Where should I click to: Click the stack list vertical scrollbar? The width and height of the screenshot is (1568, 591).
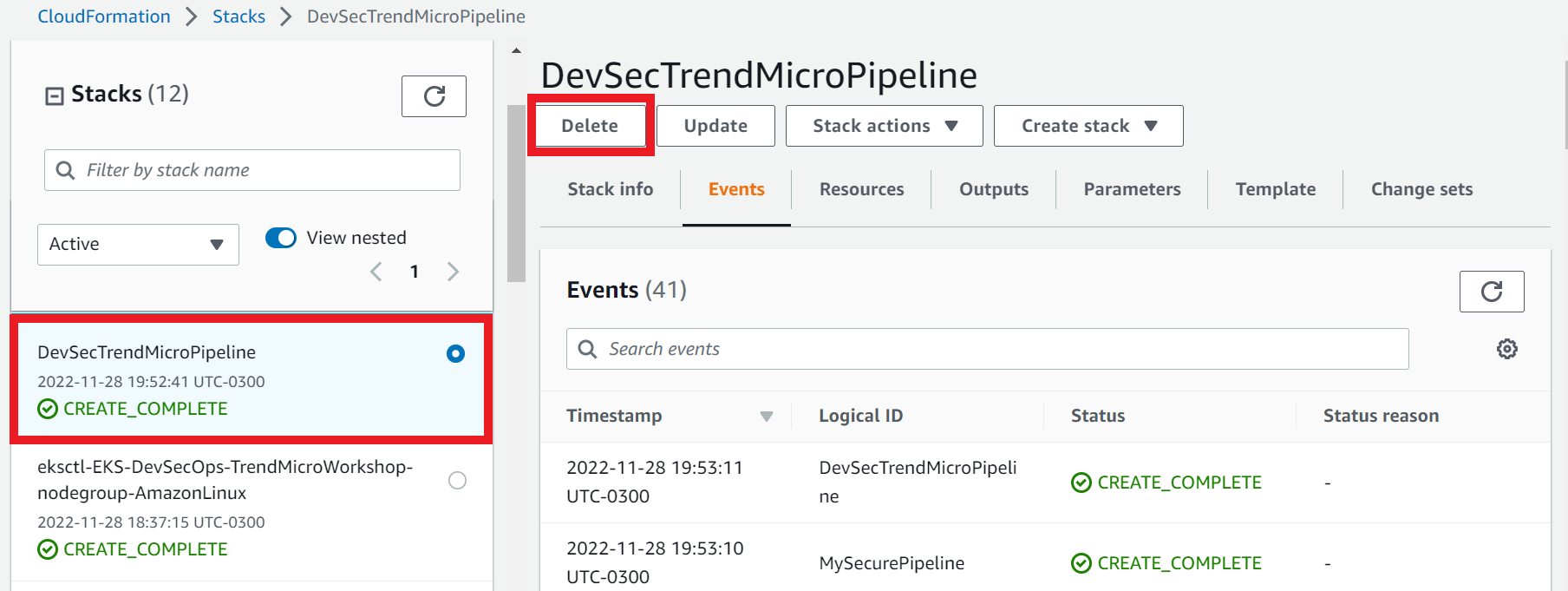[516, 193]
